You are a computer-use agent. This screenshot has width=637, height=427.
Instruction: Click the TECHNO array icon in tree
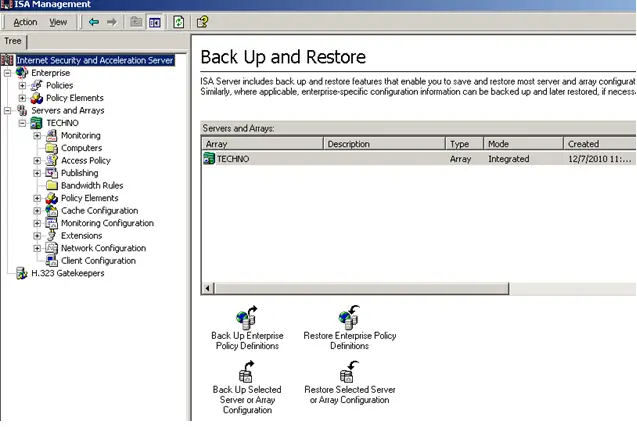click(37, 123)
